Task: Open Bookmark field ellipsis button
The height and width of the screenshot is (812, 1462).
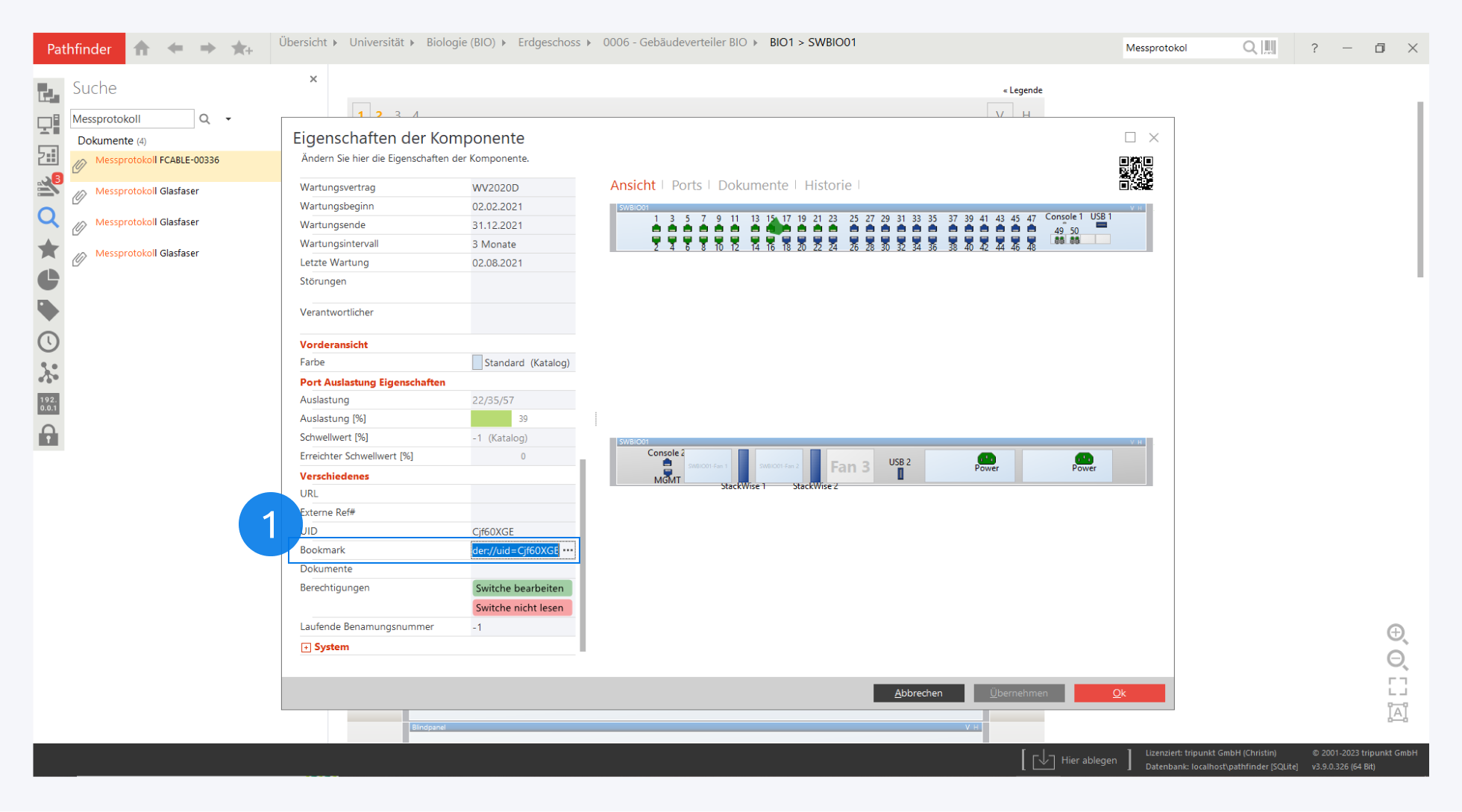Action: click(x=568, y=550)
